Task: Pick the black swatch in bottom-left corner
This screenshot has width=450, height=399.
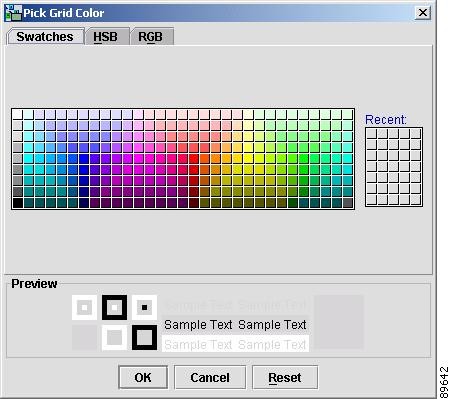Action: coord(18,202)
